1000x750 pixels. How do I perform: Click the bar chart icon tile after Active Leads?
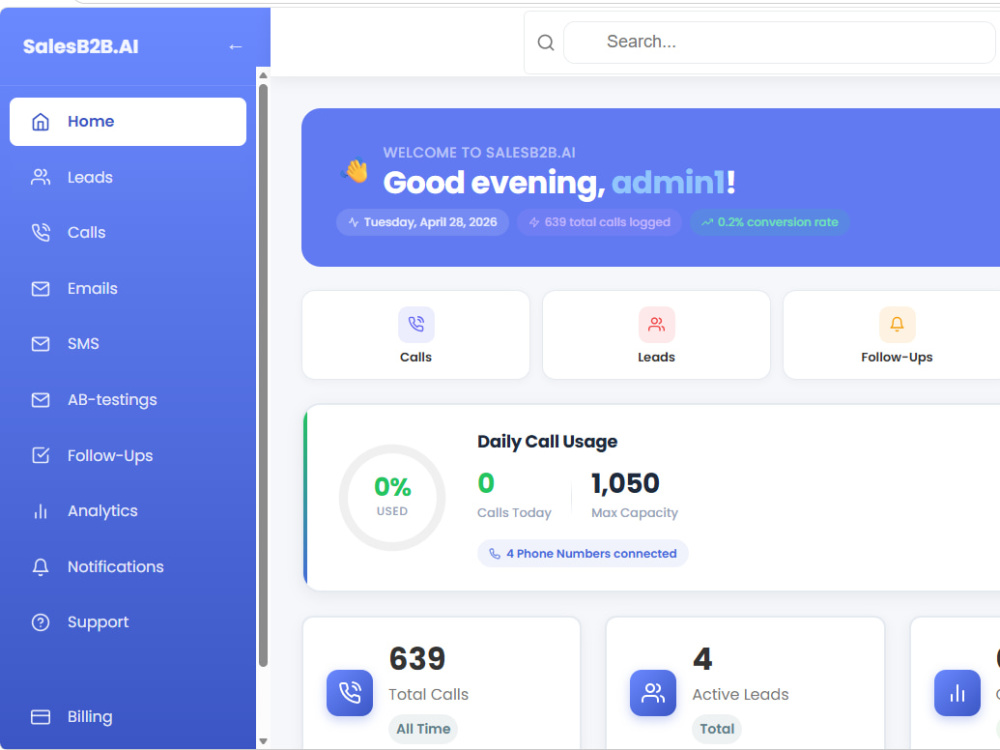tap(957, 693)
